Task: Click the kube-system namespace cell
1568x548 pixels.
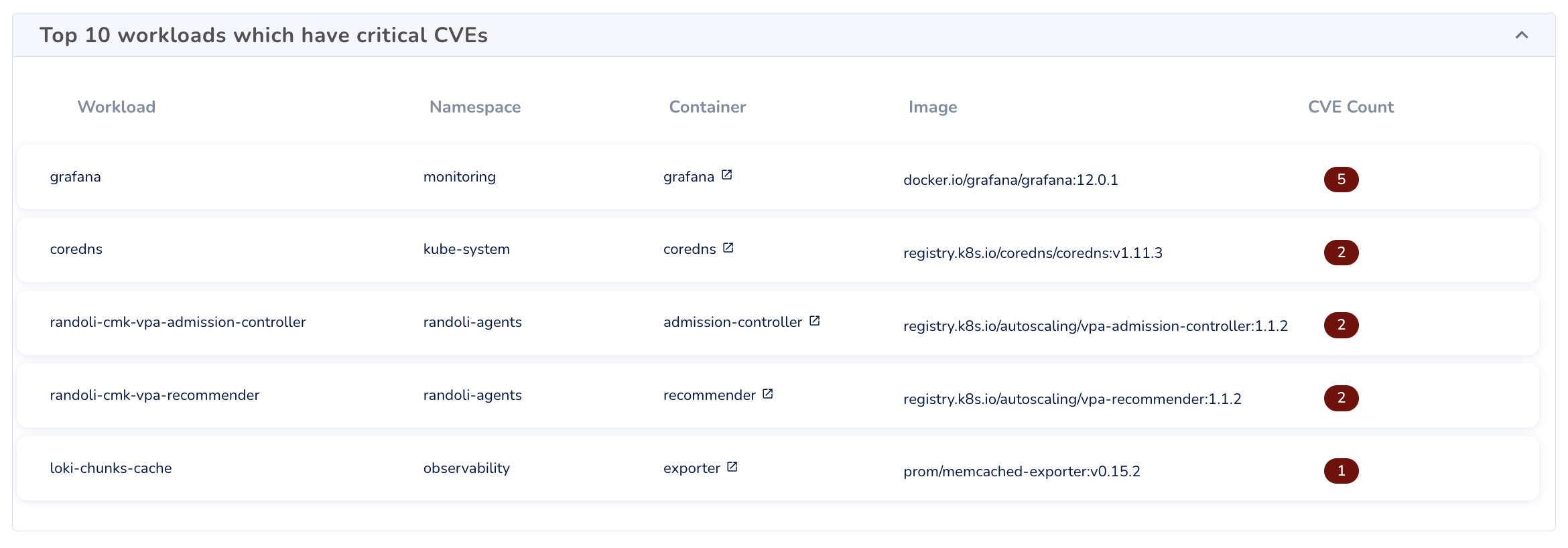Action: 466,249
